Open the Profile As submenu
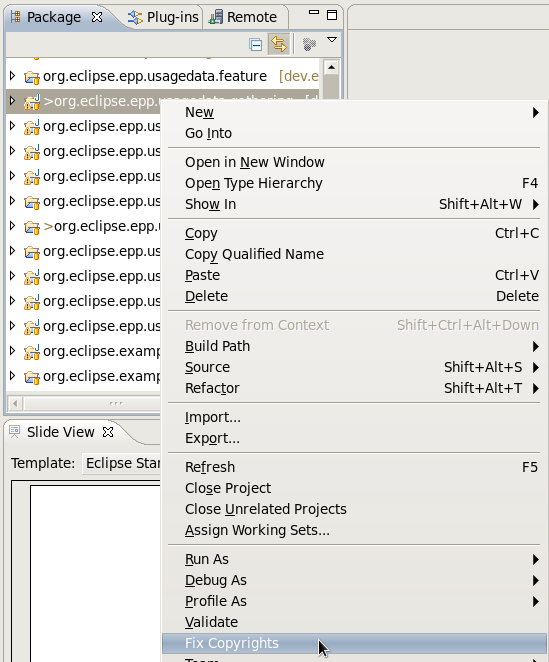 354,601
